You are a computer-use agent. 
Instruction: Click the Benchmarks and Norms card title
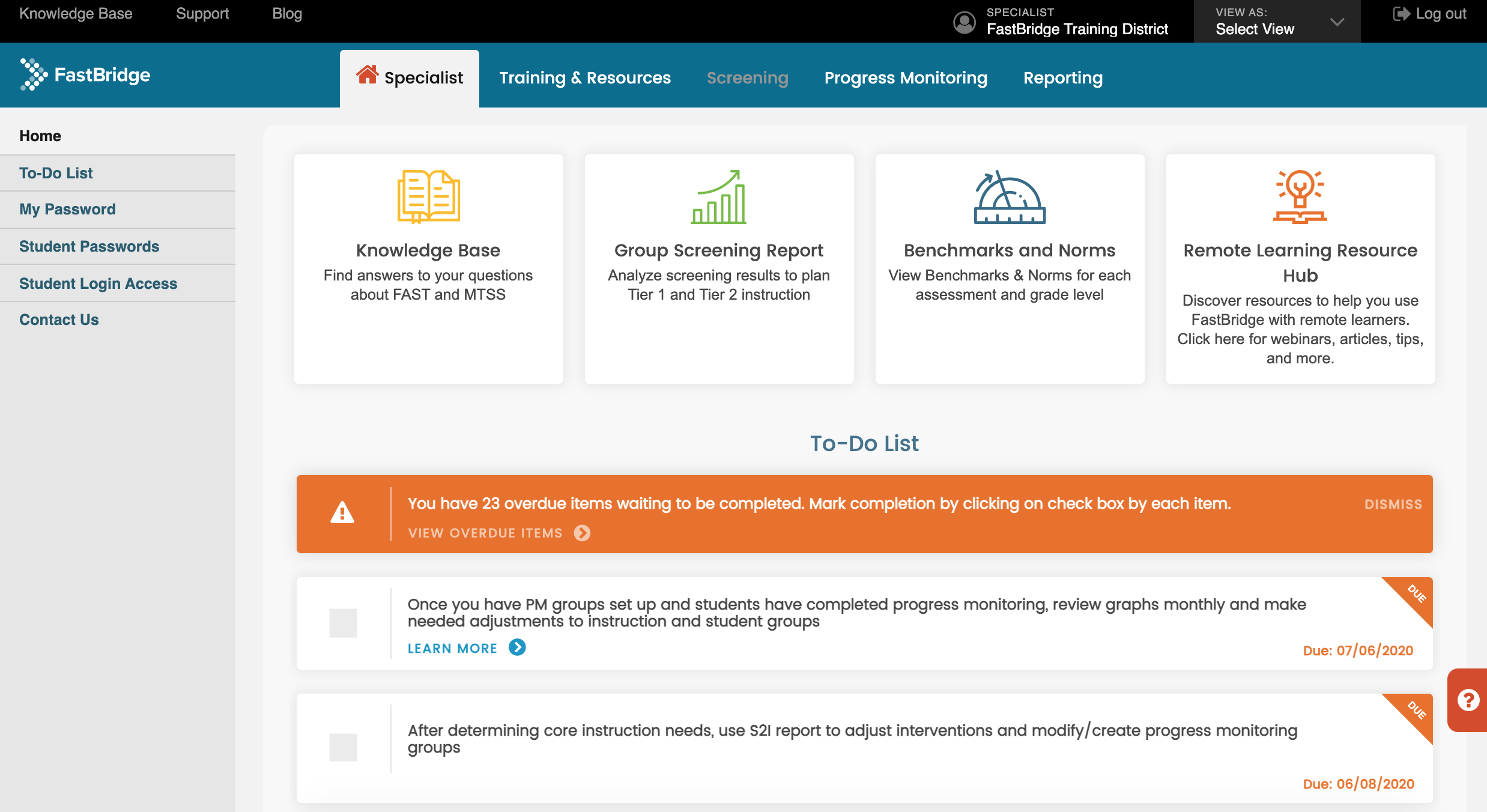(x=1010, y=250)
